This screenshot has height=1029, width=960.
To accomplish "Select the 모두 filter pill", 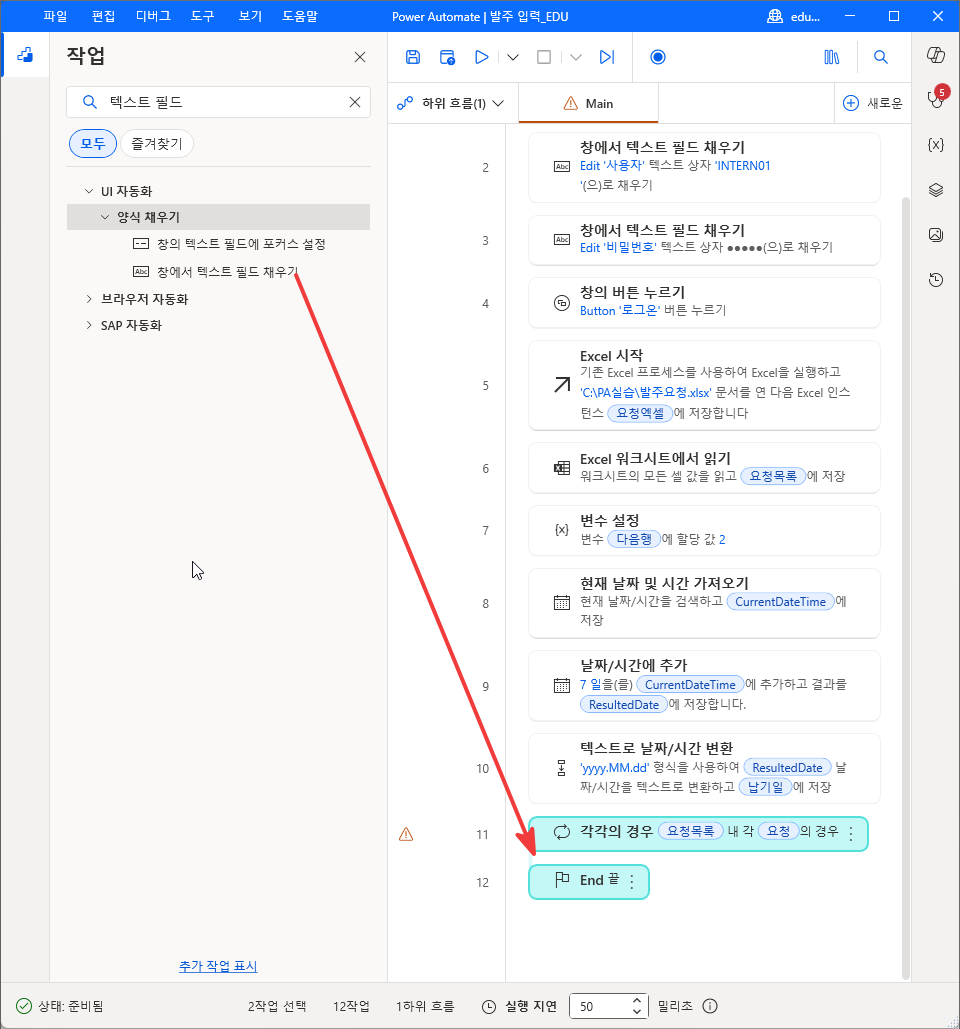I will click(93, 144).
